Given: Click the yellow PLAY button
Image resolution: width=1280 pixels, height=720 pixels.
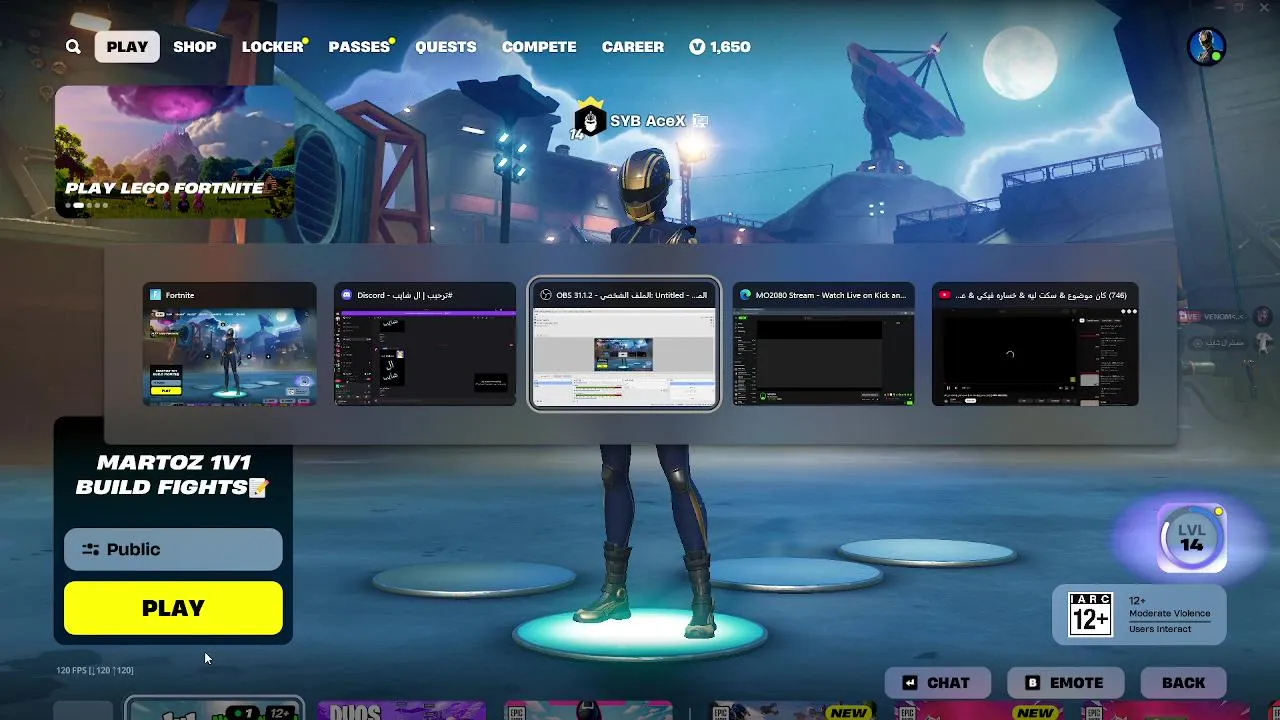Looking at the screenshot, I should 173,608.
